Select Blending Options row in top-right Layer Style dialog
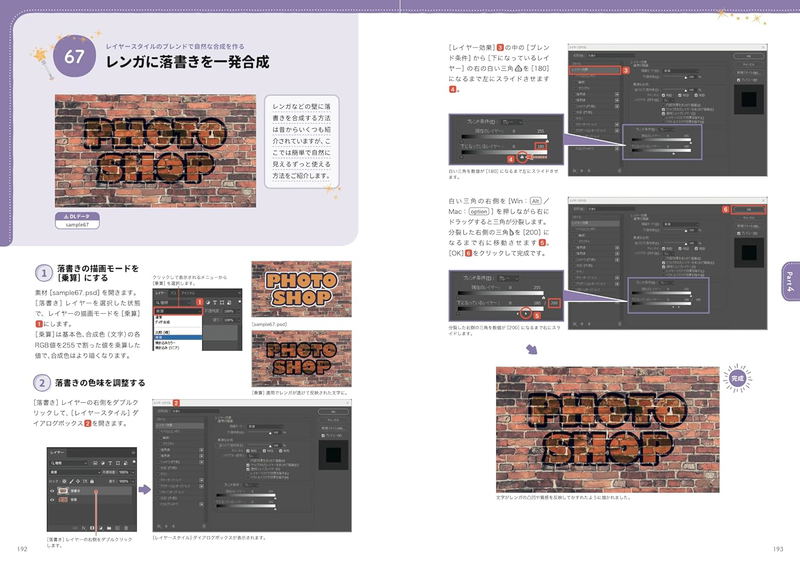This screenshot has height=565, width=800. [594, 70]
